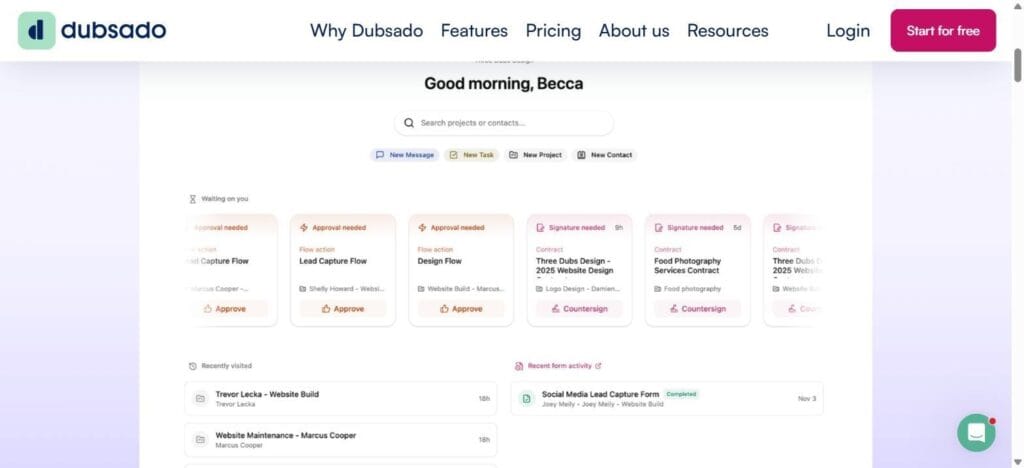Viewport: 1024px width, 468px height.
Task: Open Social Media Lead Capture Form entry
Action: 667,398
